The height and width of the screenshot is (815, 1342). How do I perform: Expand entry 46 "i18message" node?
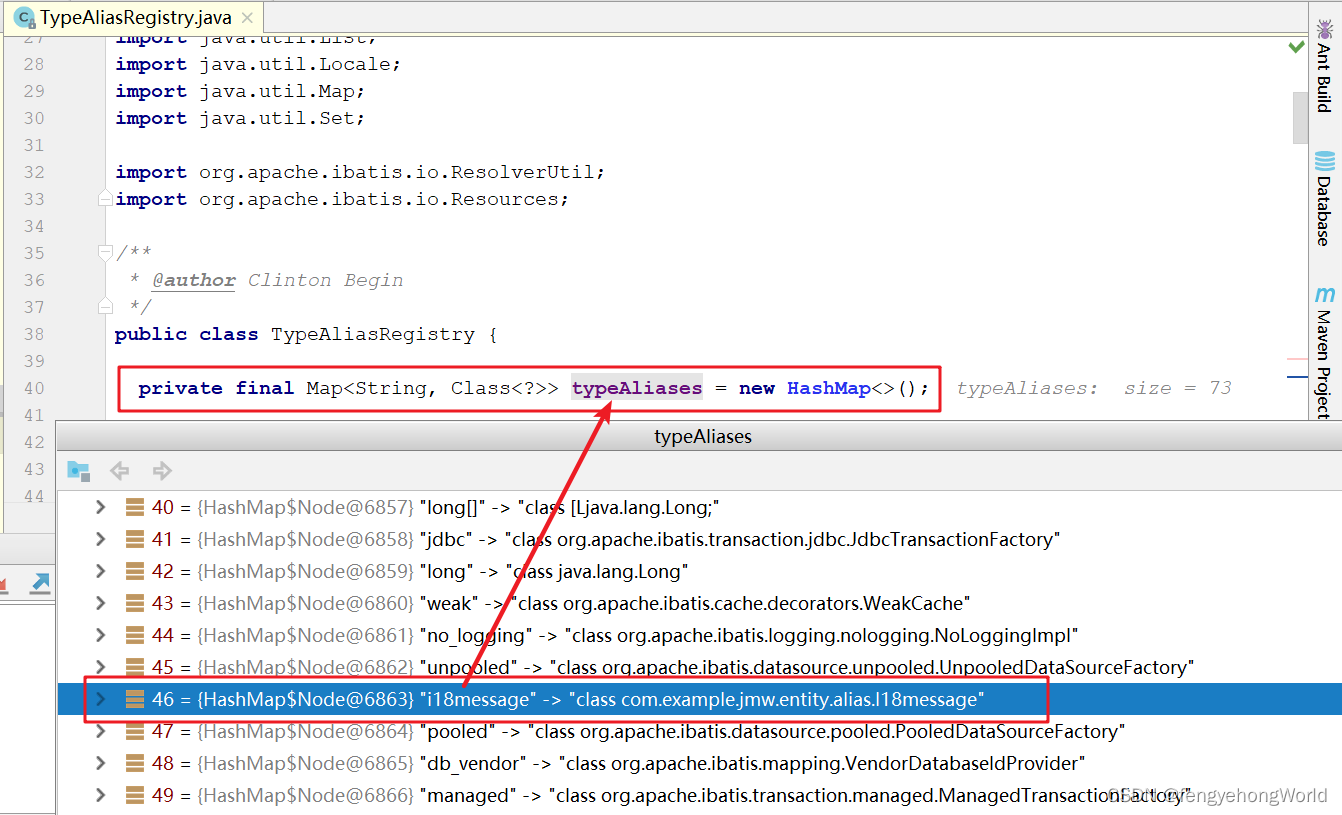pos(99,699)
